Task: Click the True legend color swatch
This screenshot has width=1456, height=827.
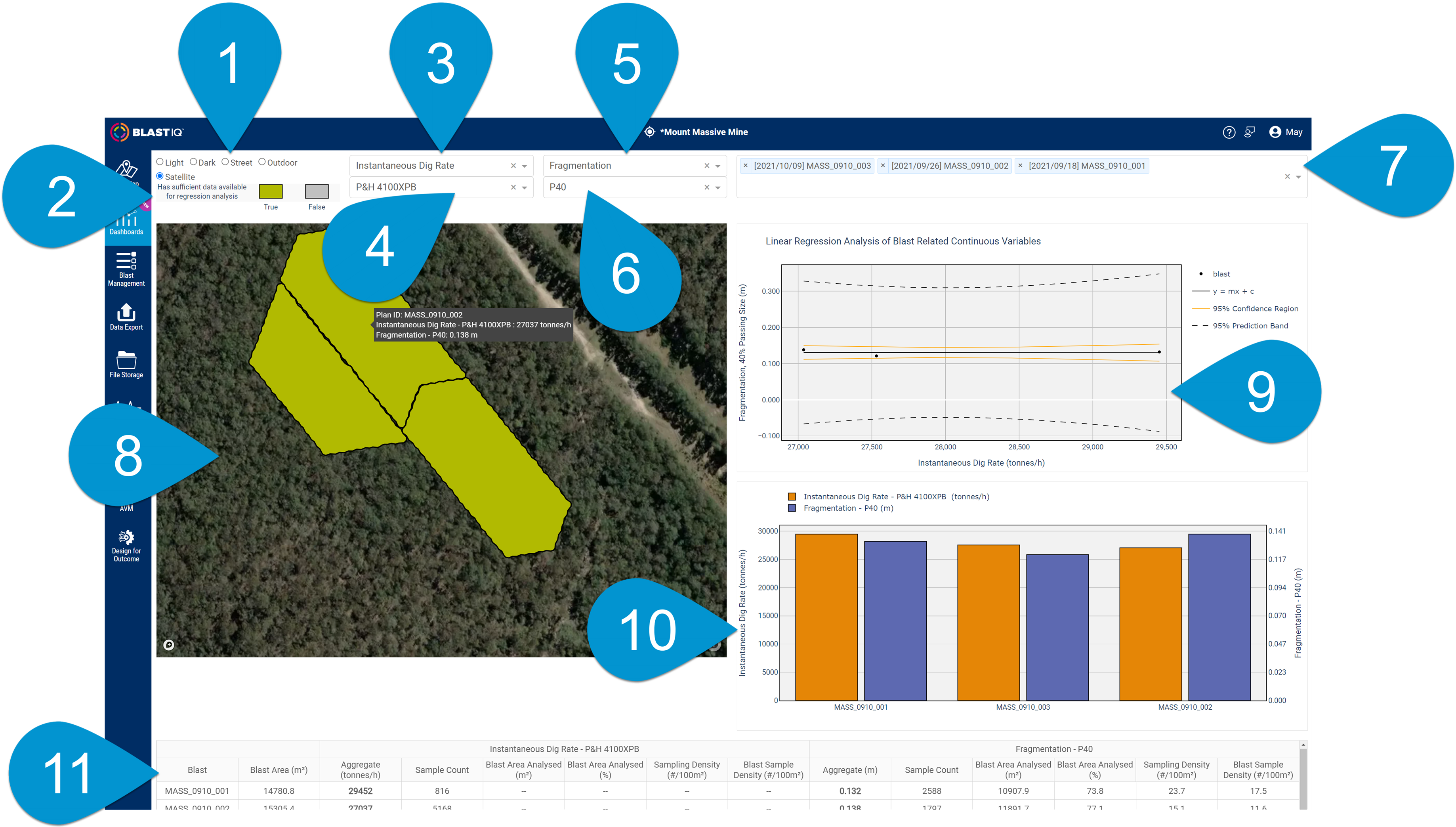Action: (x=271, y=191)
